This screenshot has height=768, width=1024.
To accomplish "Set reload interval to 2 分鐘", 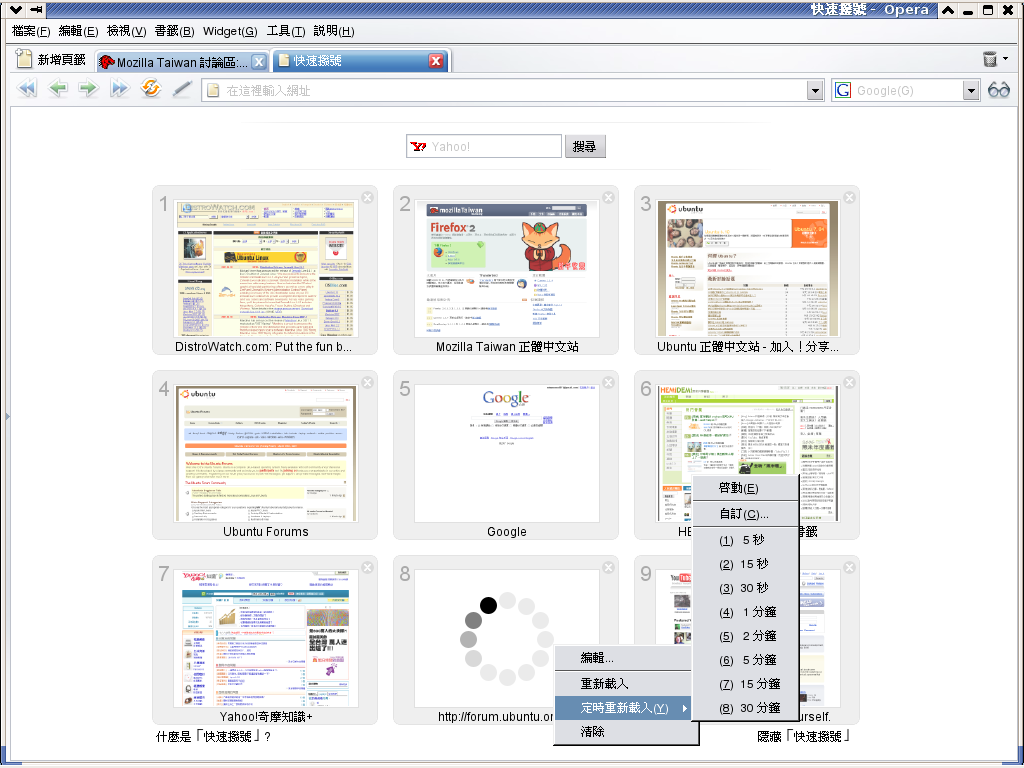I will point(745,636).
